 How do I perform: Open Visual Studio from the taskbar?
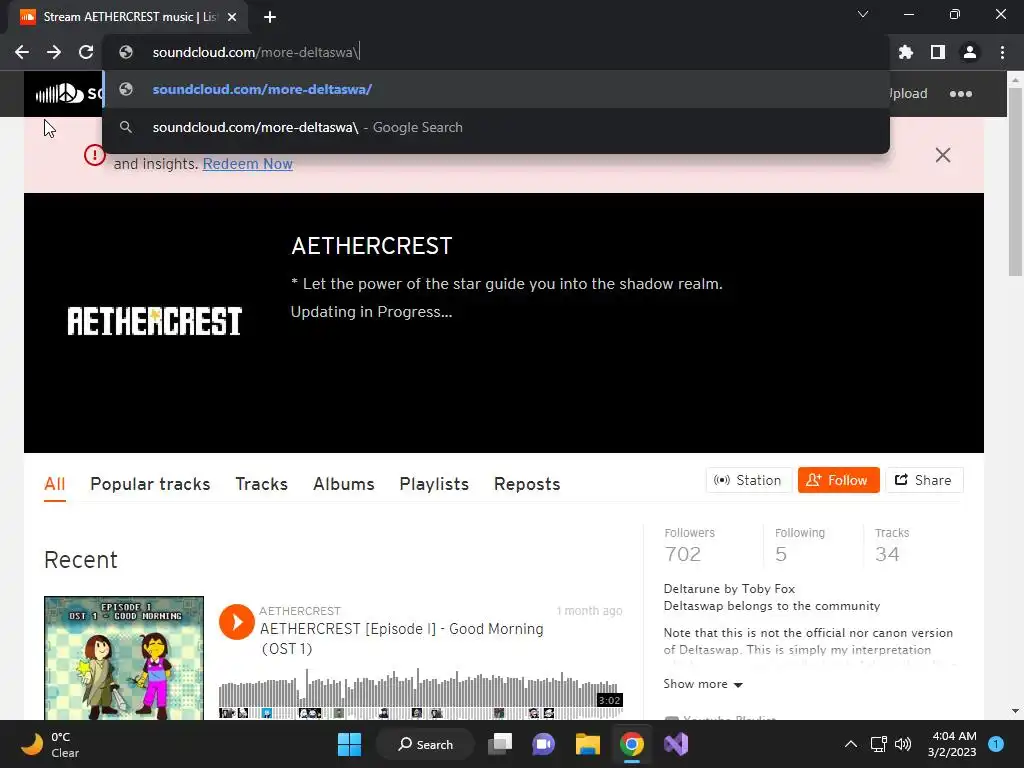pos(676,744)
